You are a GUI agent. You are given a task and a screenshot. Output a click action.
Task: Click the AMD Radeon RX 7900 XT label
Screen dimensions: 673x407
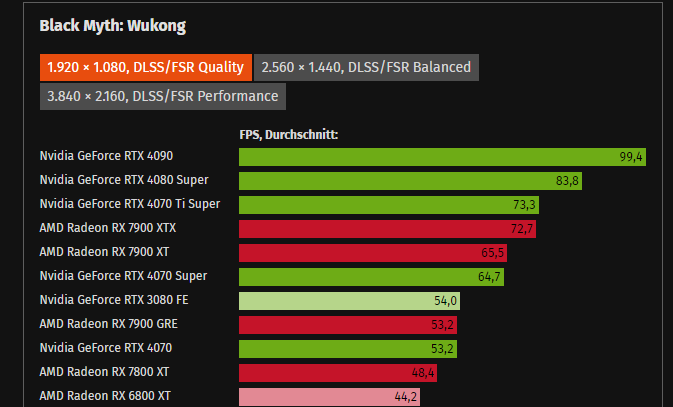click(104, 252)
